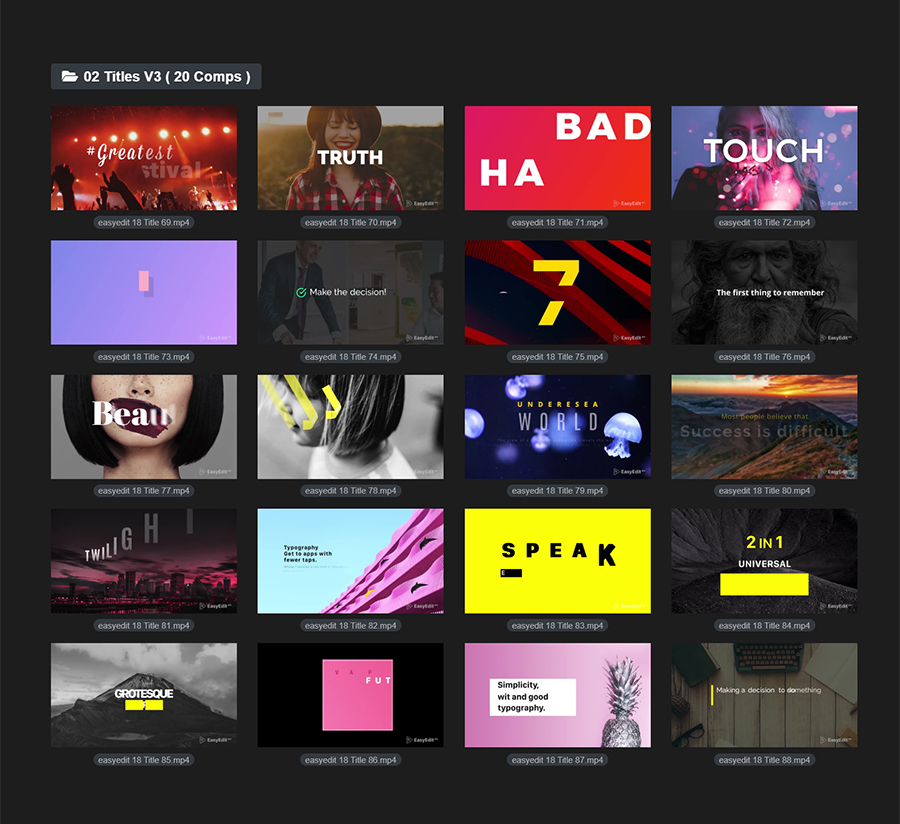Select the TRUTH title thumbnail
This screenshot has width=900, height=824.
(x=350, y=158)
